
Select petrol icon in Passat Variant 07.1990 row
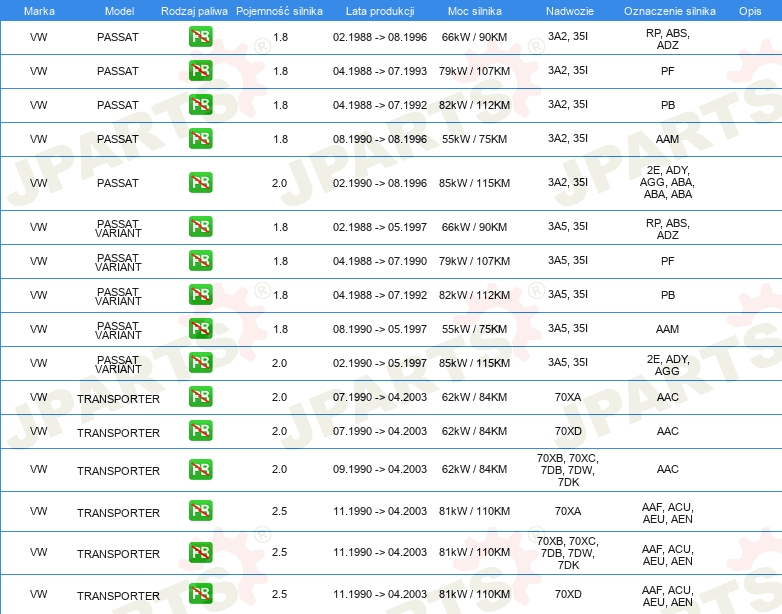(200, 260)
